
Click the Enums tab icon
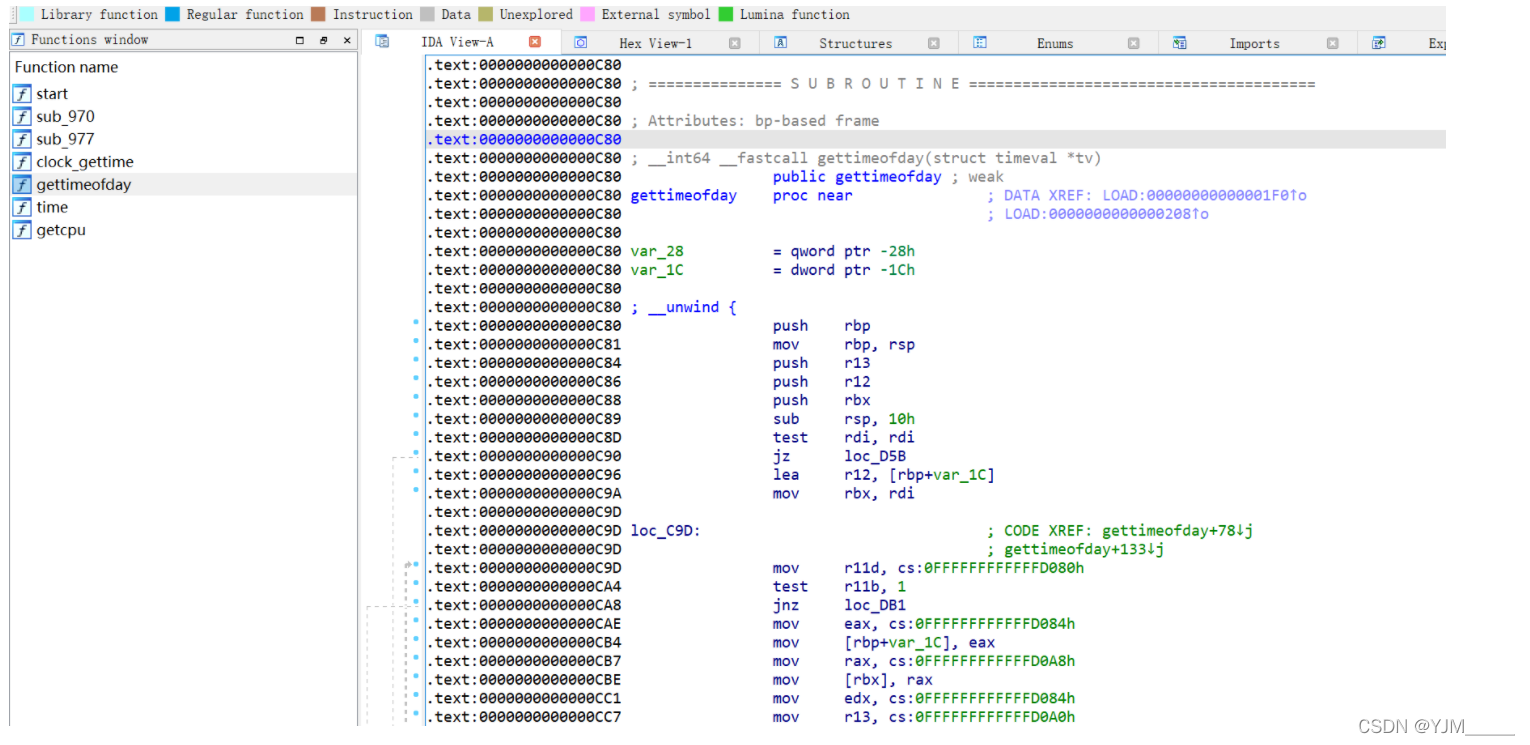coord(980,43)
